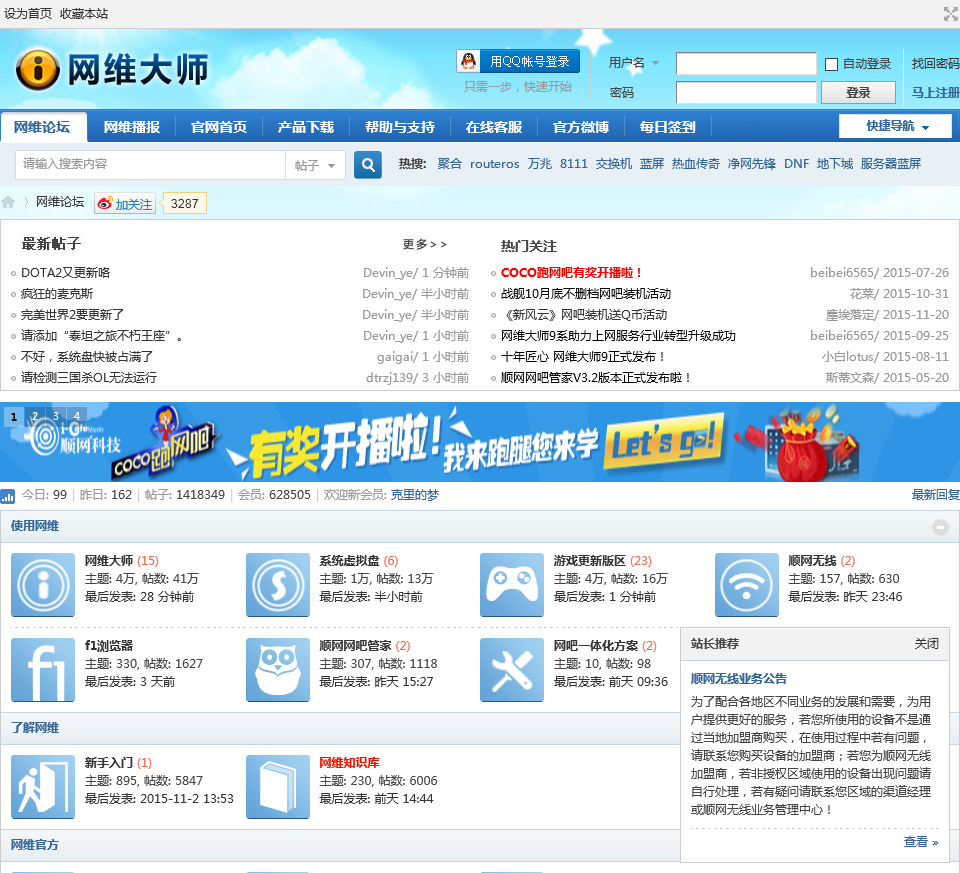Open the 帖子 search type dropdown
Image resolution: width=960 pixels, height=873 pixels.
315,165
